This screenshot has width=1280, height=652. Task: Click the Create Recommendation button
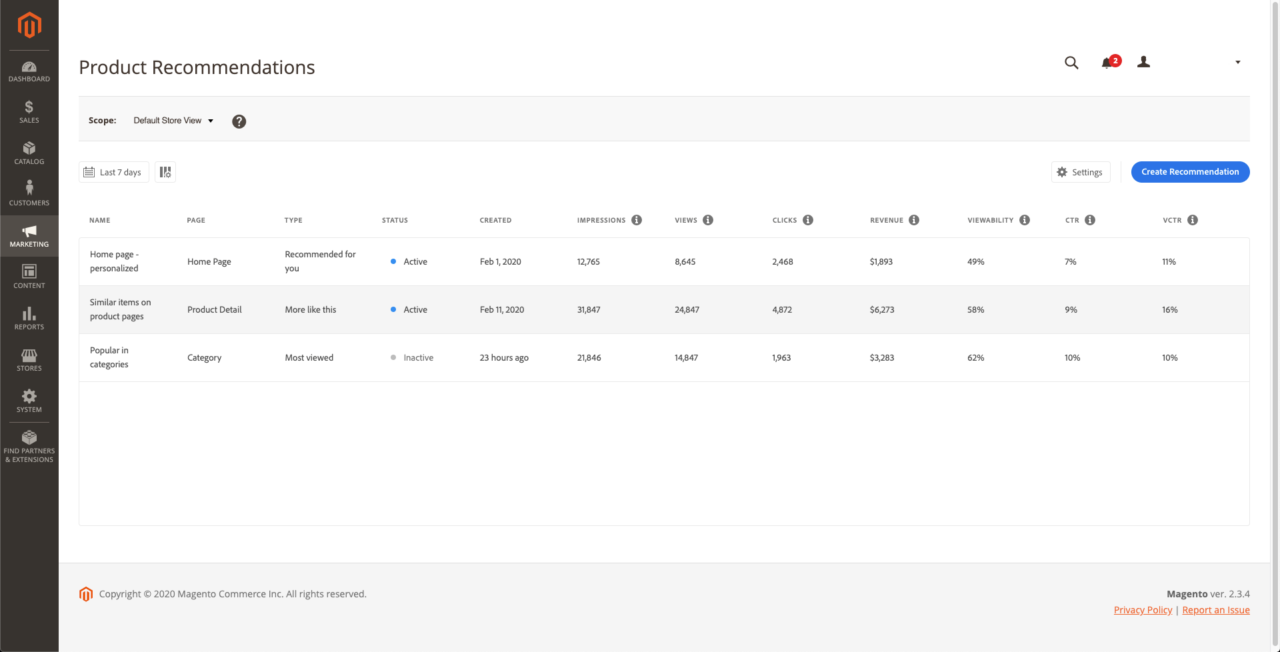click(x=1190, y=172)
